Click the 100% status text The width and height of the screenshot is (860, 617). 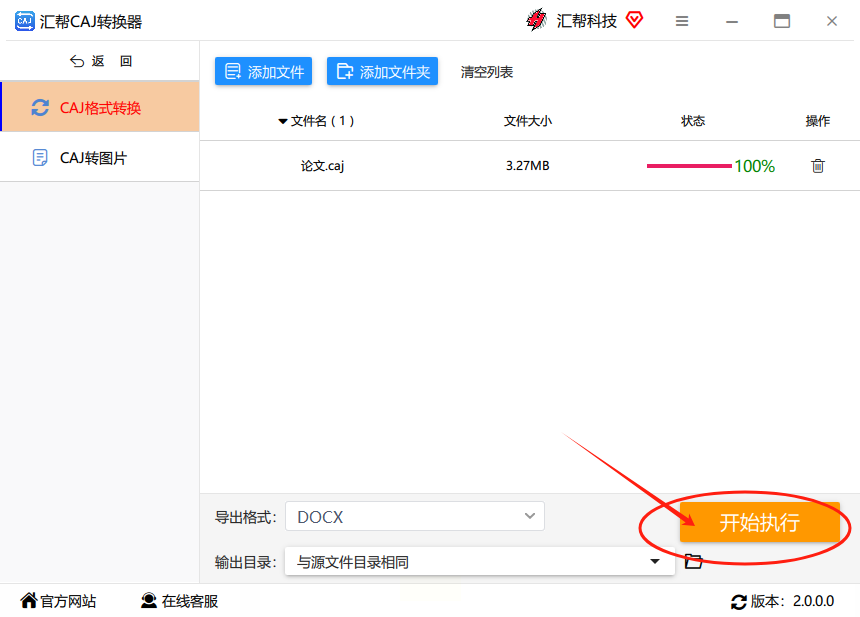point(755,166)
